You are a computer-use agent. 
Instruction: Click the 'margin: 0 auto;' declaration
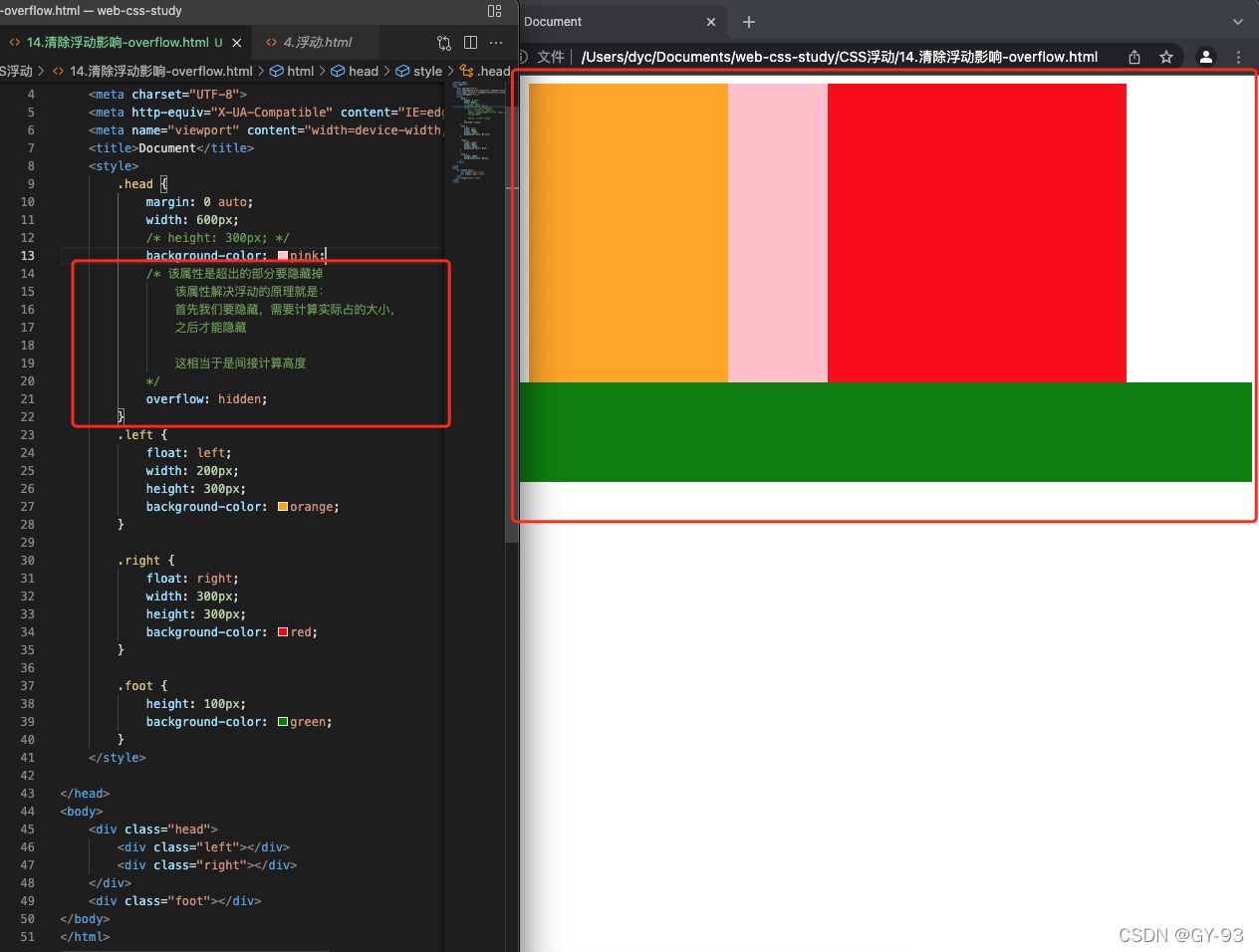click(x=199, y=202)
